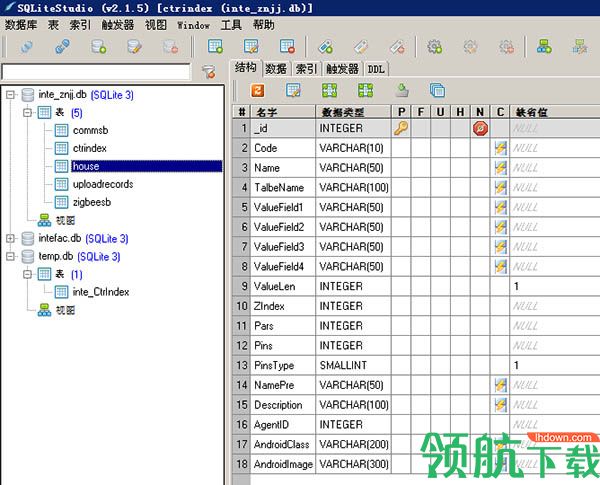600x485 pixels.
Task: Switch to the DDL tab
Action: click(376, 69)
